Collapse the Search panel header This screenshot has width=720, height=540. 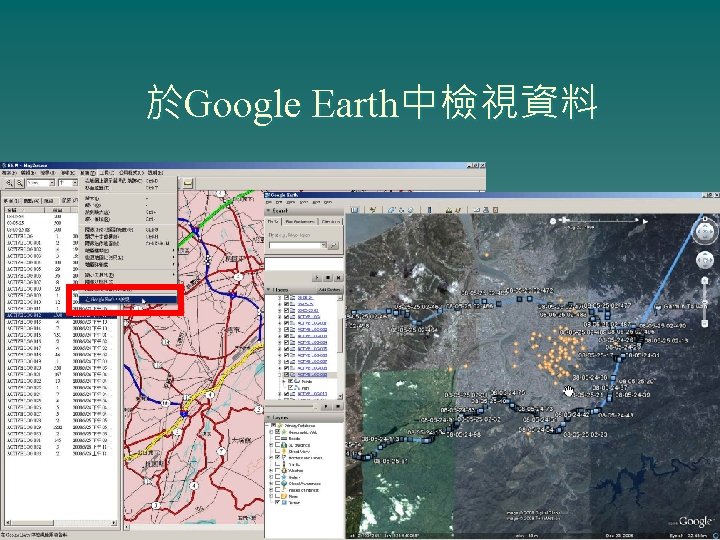coord(269,211)
